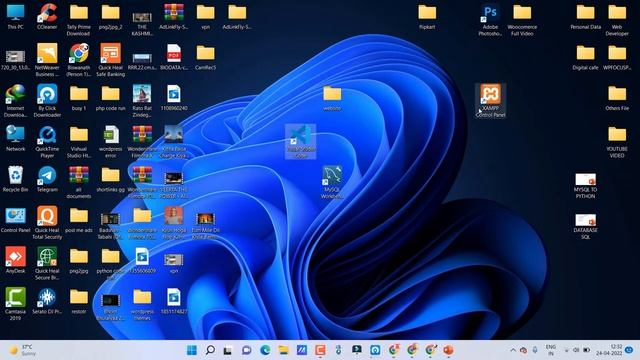Screen dimensions: 640x360
Task: Open the weather widget showing 37°C
Action: pos(23,350)
